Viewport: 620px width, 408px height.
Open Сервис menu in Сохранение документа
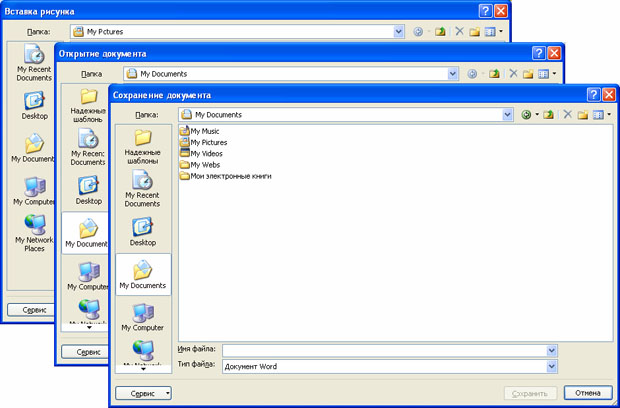143,393
